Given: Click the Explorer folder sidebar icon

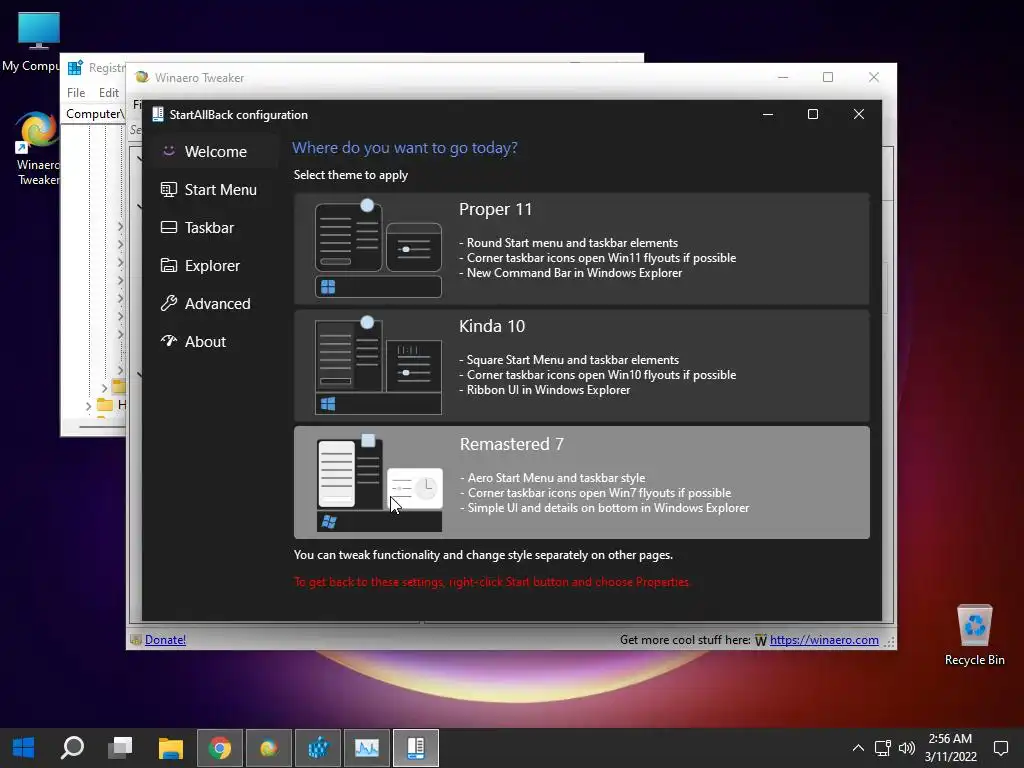Looking at the screenshot, I should [x=168, y=265].
